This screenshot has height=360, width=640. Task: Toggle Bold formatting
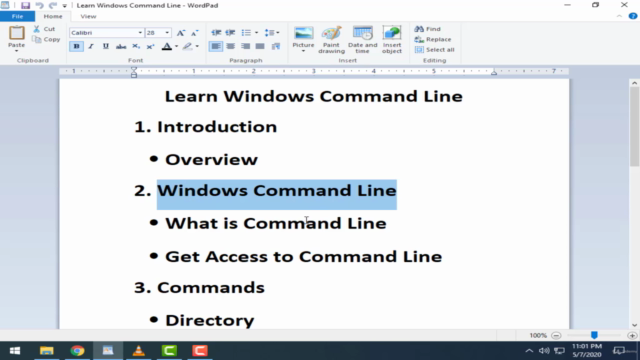(76, 46)
